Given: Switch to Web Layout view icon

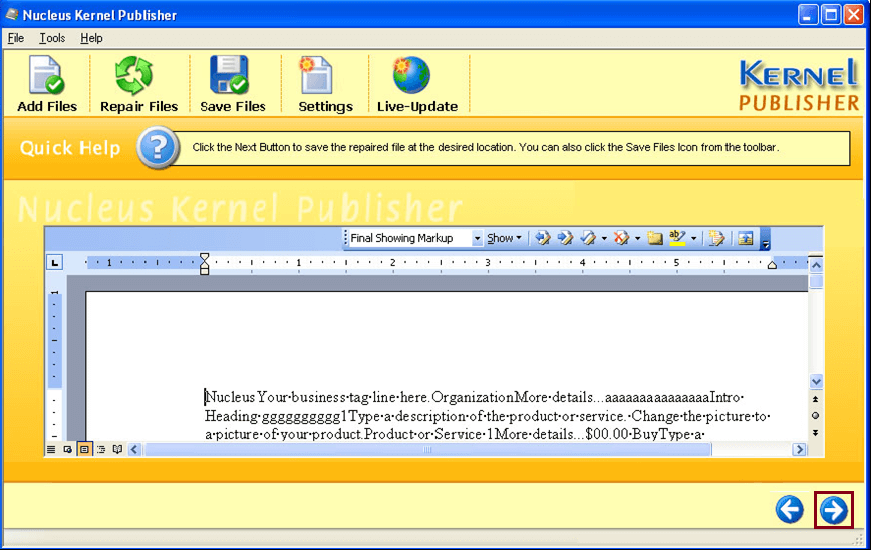Looking at the screenshot, I should click(x=67, y=449).
